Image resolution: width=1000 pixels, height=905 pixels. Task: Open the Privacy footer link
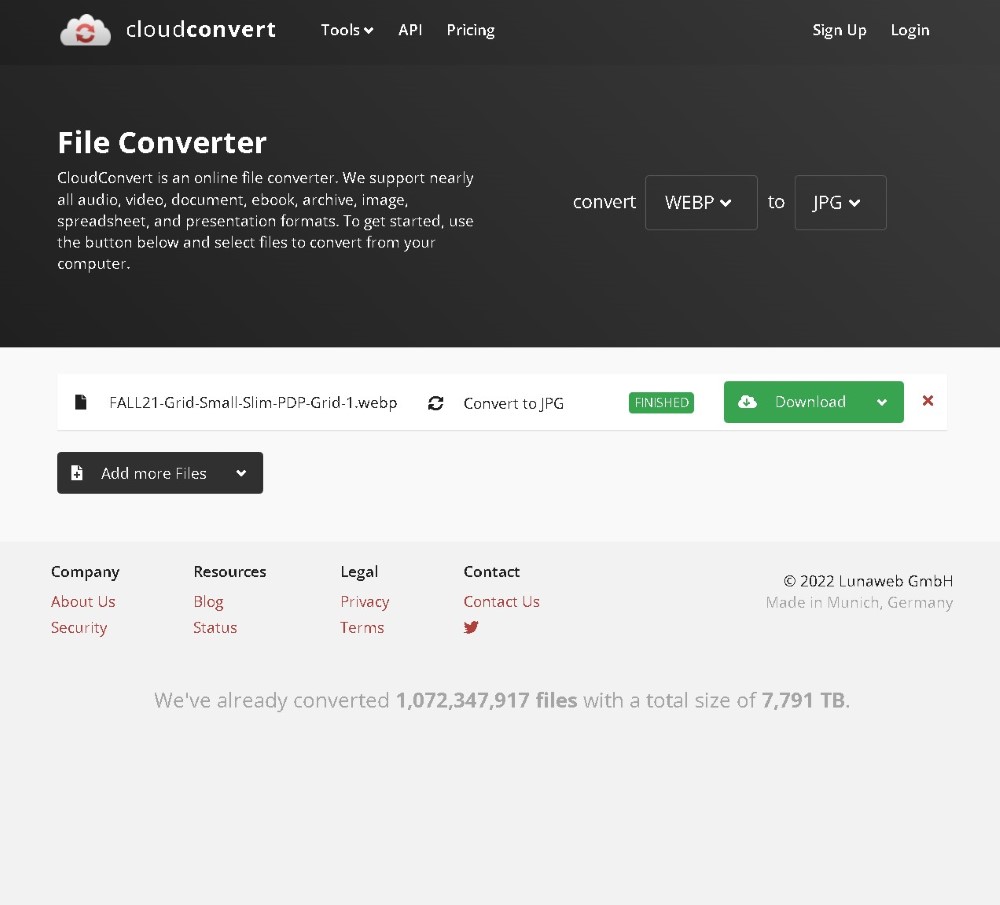(365, 601)
